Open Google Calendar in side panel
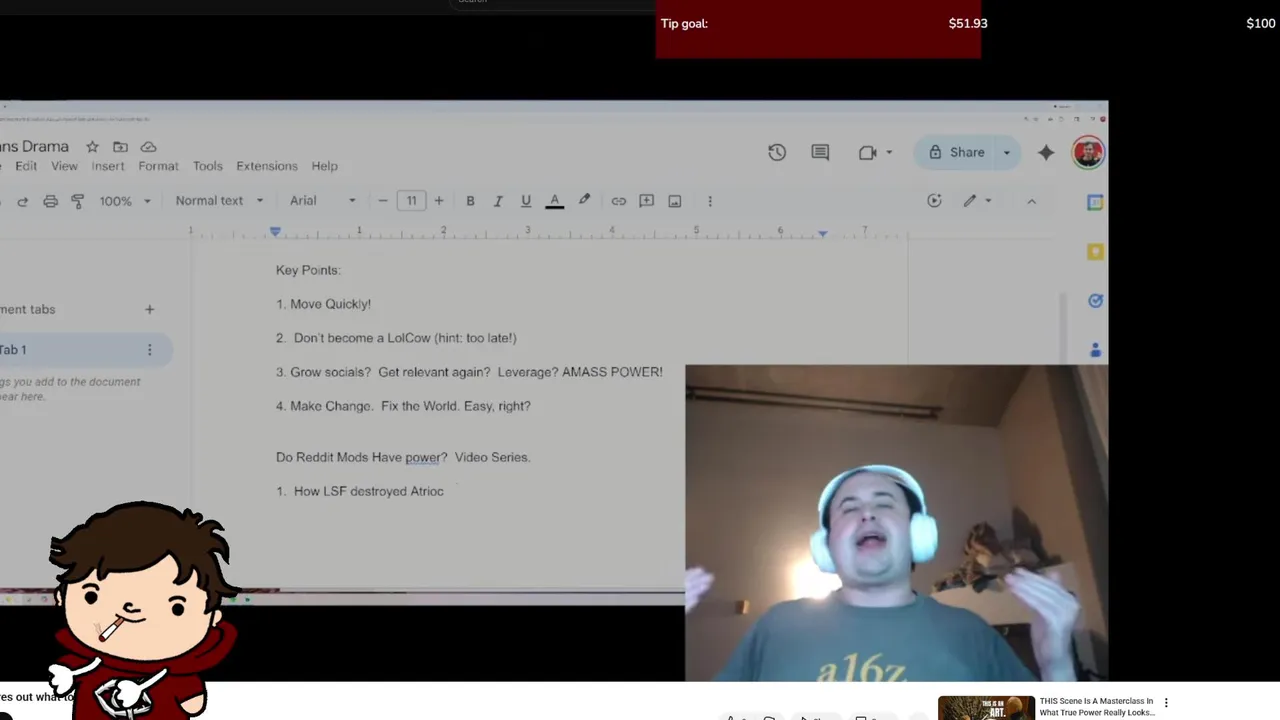 (1095, 202)
